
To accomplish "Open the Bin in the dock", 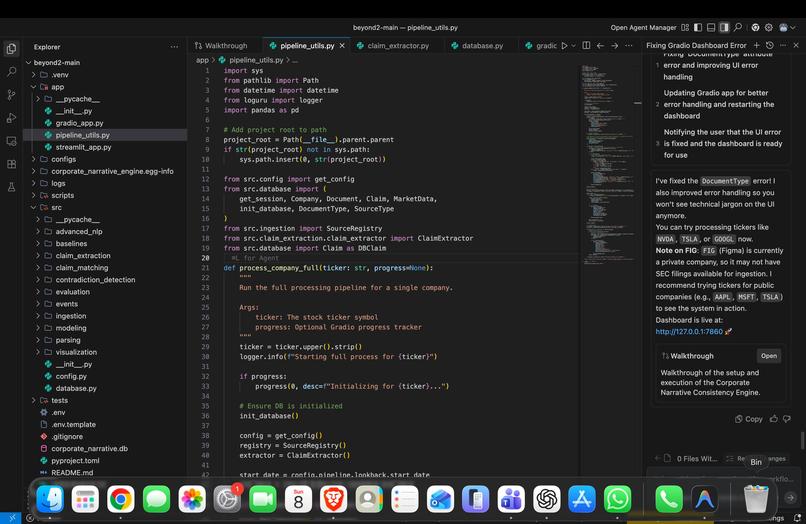I will (x=756, y=499).
